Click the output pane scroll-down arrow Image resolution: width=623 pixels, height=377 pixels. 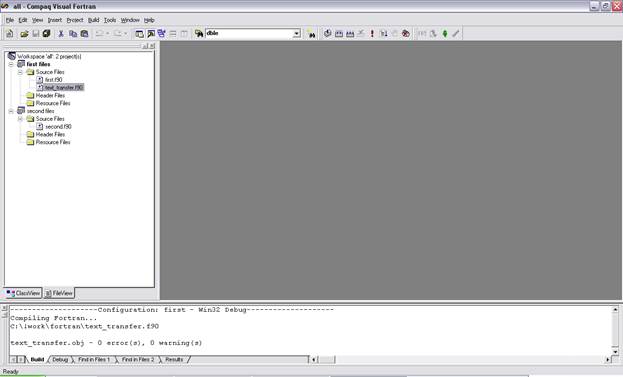tap(615, 352)
